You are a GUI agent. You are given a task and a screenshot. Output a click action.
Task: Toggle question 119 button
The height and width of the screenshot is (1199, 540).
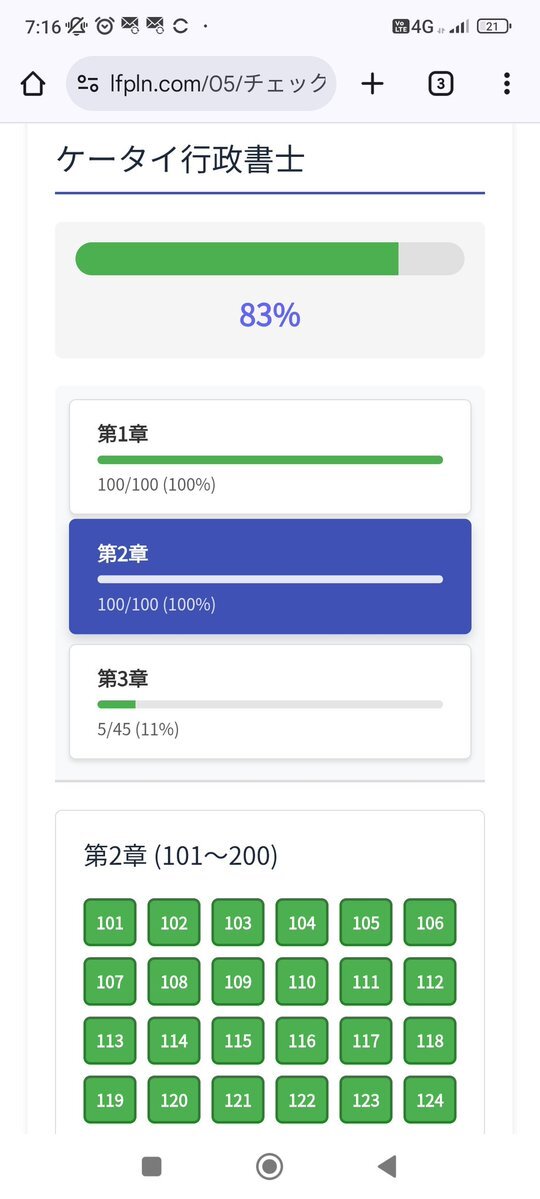click(x=110, y=1100)
